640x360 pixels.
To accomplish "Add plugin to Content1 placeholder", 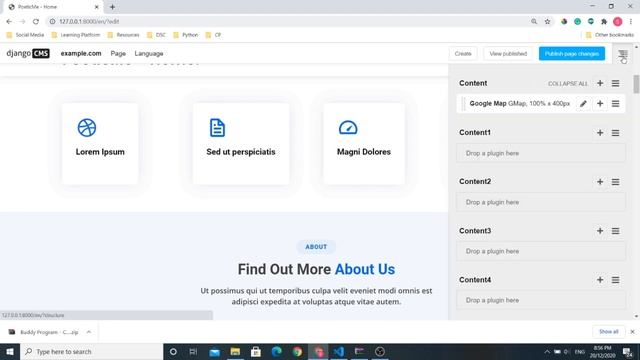I will (600, 133).
